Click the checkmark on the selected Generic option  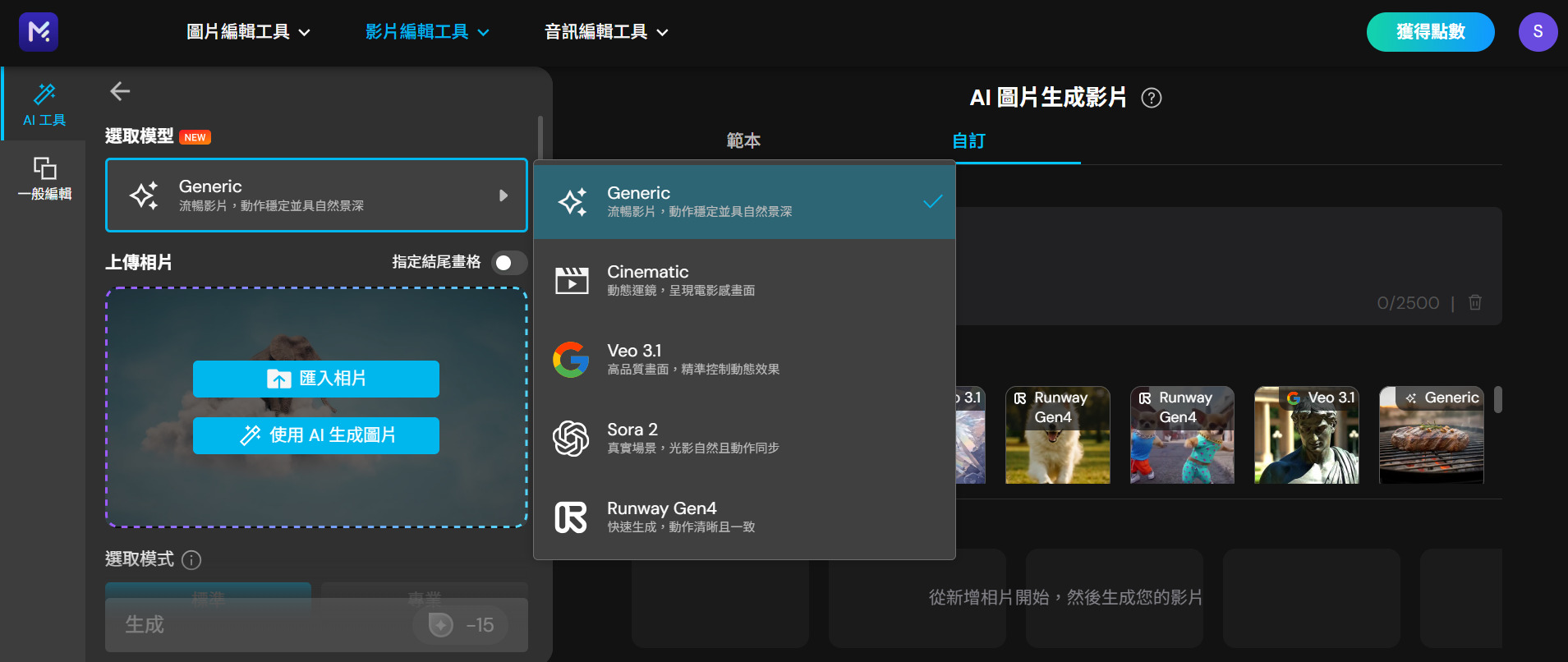(933, 201)
